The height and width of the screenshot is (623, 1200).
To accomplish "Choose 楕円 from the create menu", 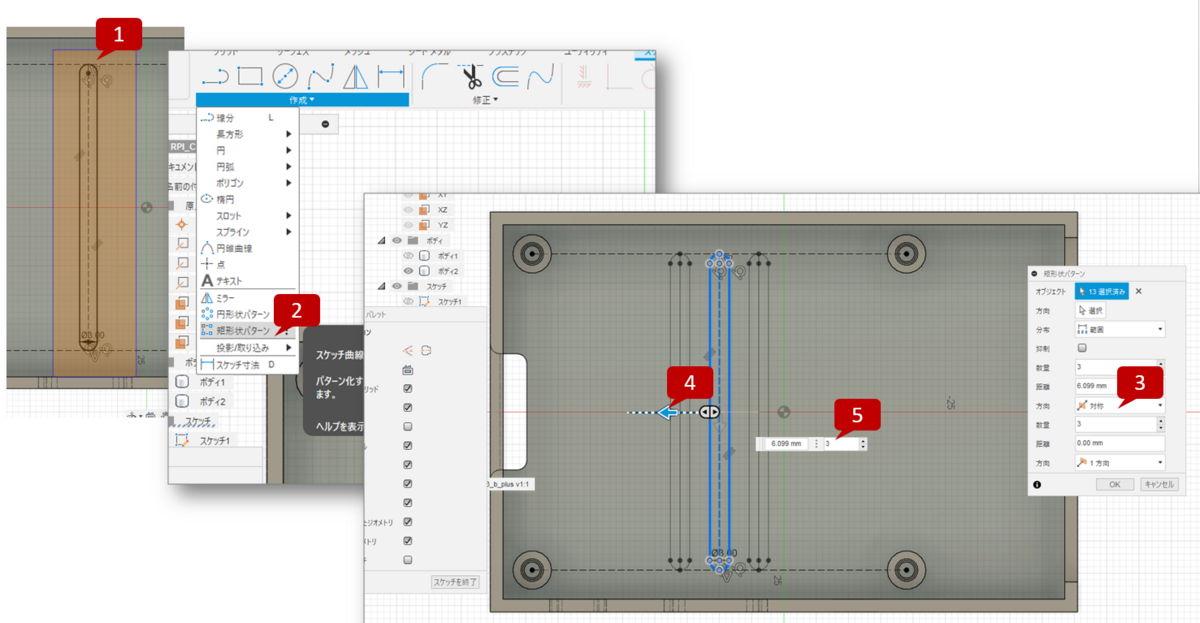I will coord(247,199).
